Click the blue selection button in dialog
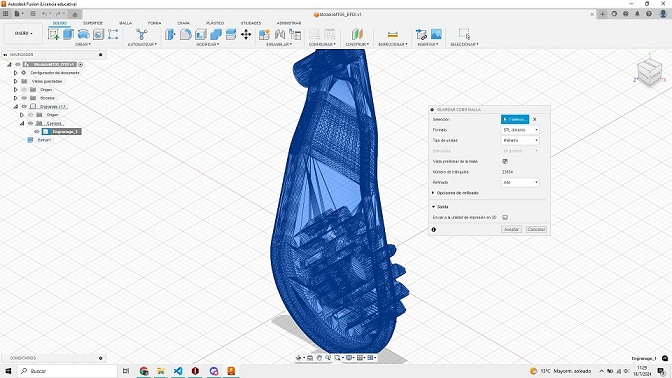The width and height of the screenshot is (672, 378). [515, 119]
